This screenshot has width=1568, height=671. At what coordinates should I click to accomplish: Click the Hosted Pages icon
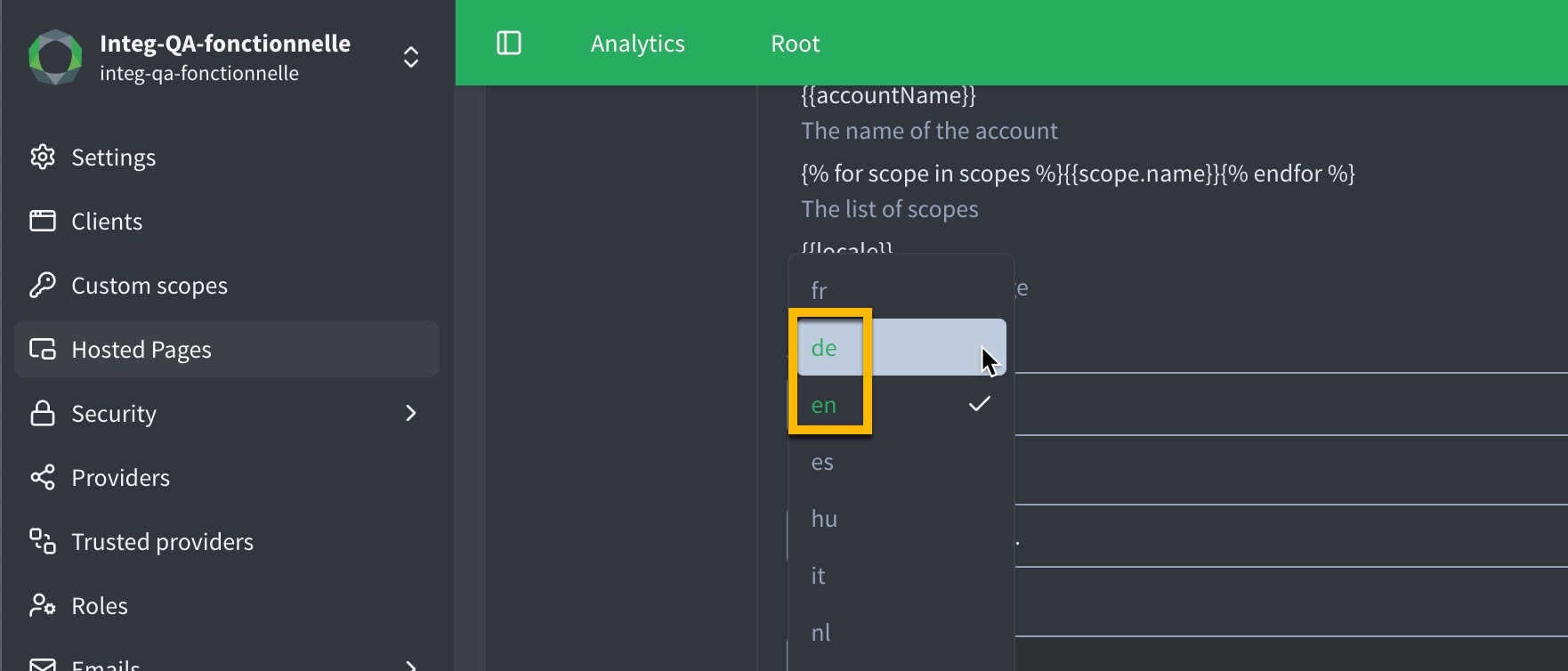42,350
